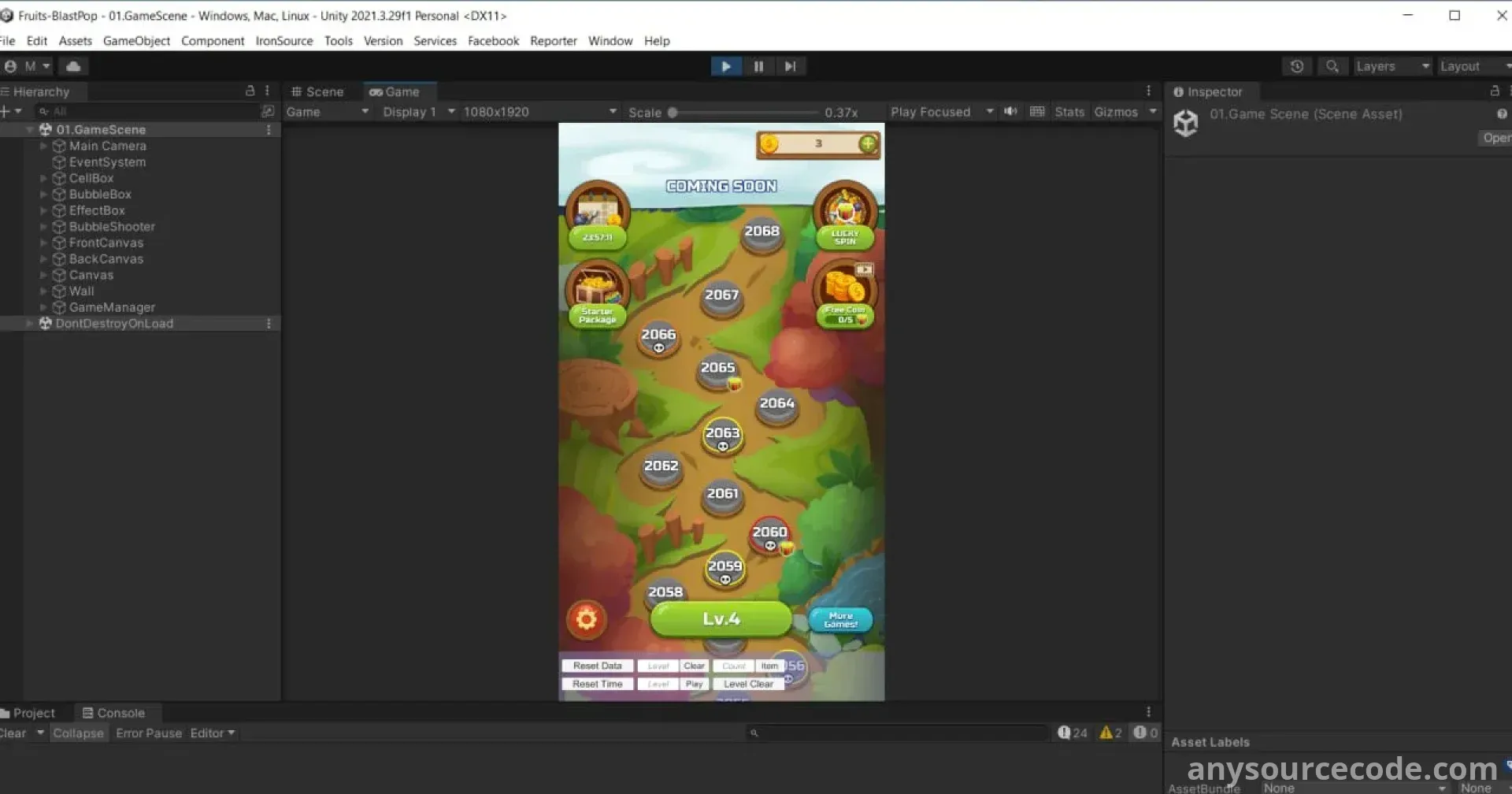Click the Step frame button
Viewport: 1512px width, 794px height.
pos(790,67)
